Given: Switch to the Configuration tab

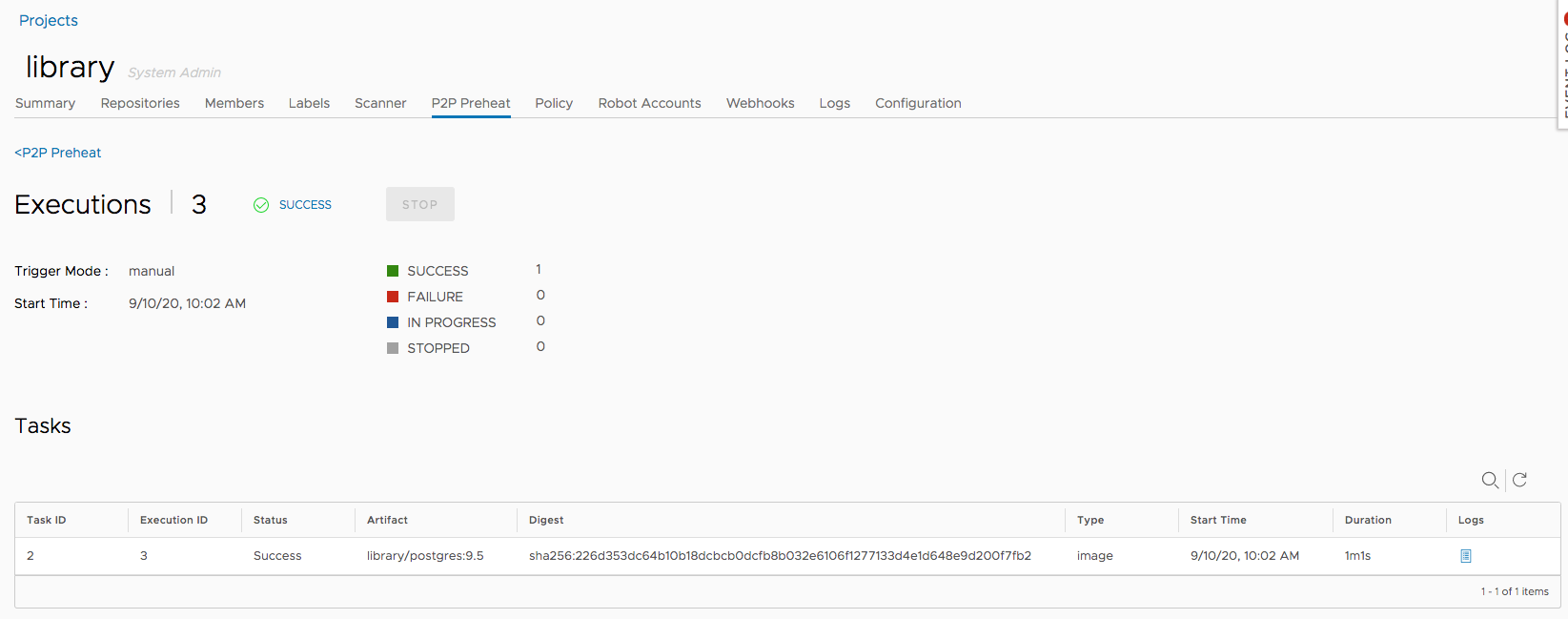Looking at the screenshot, I should tap(918, 103).
